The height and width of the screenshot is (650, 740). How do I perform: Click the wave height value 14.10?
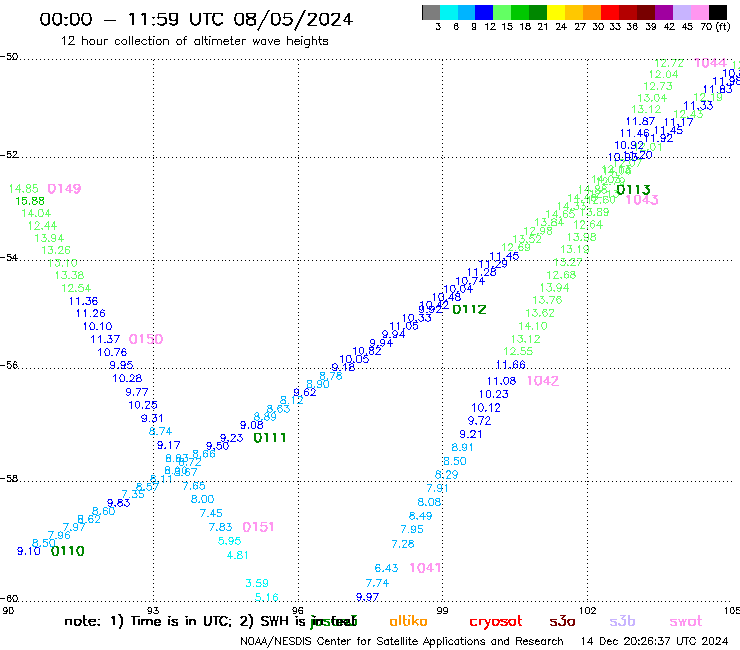(x=533, y=326)
